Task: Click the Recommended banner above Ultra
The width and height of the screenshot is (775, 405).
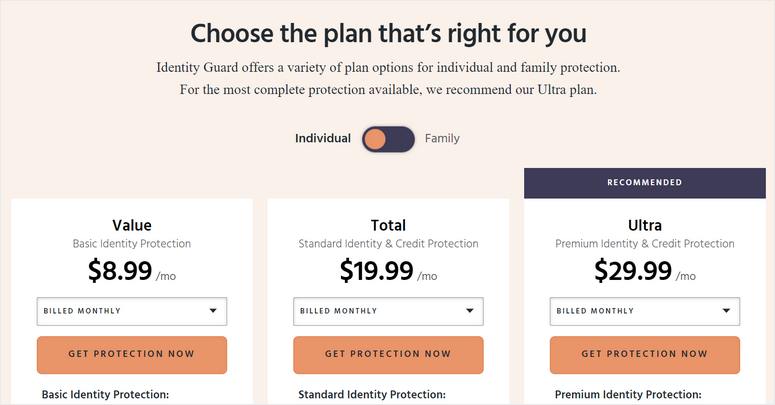Action: click(x=645, y=183)
